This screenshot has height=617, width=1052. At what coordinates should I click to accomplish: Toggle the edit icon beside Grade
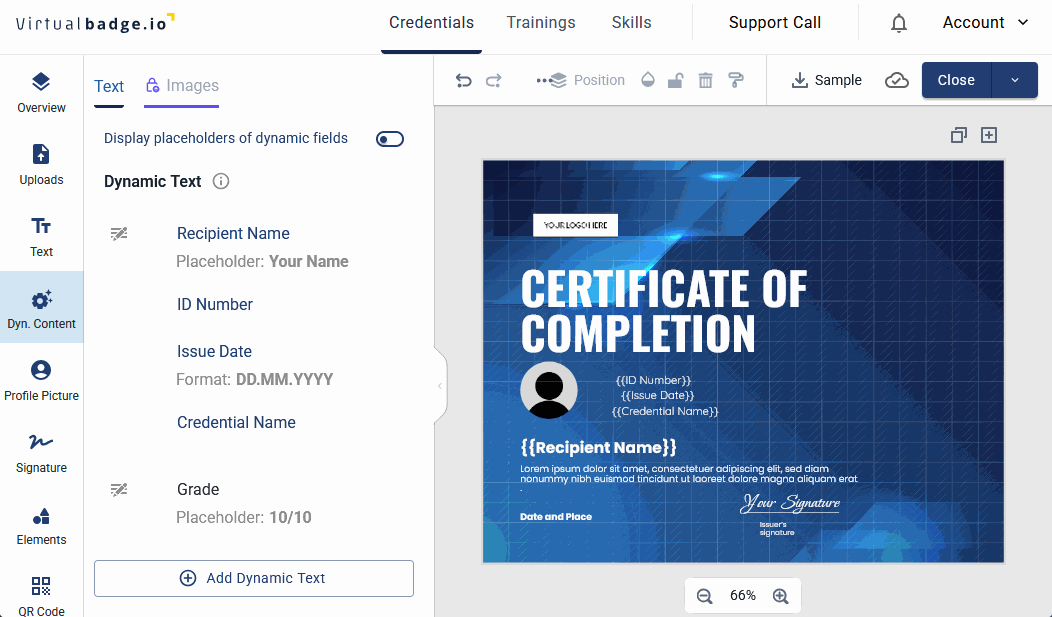[119, 490]
